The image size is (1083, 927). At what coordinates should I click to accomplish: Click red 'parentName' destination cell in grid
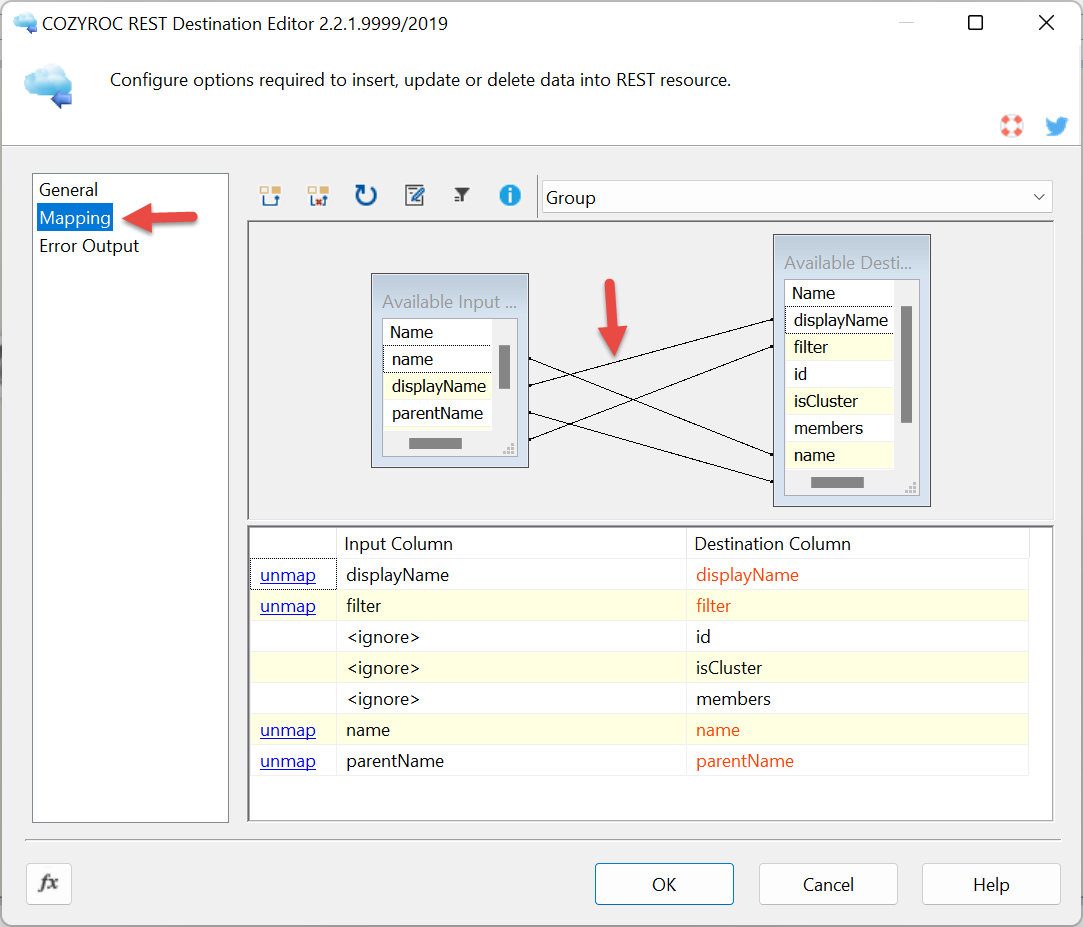click(857, 762)
